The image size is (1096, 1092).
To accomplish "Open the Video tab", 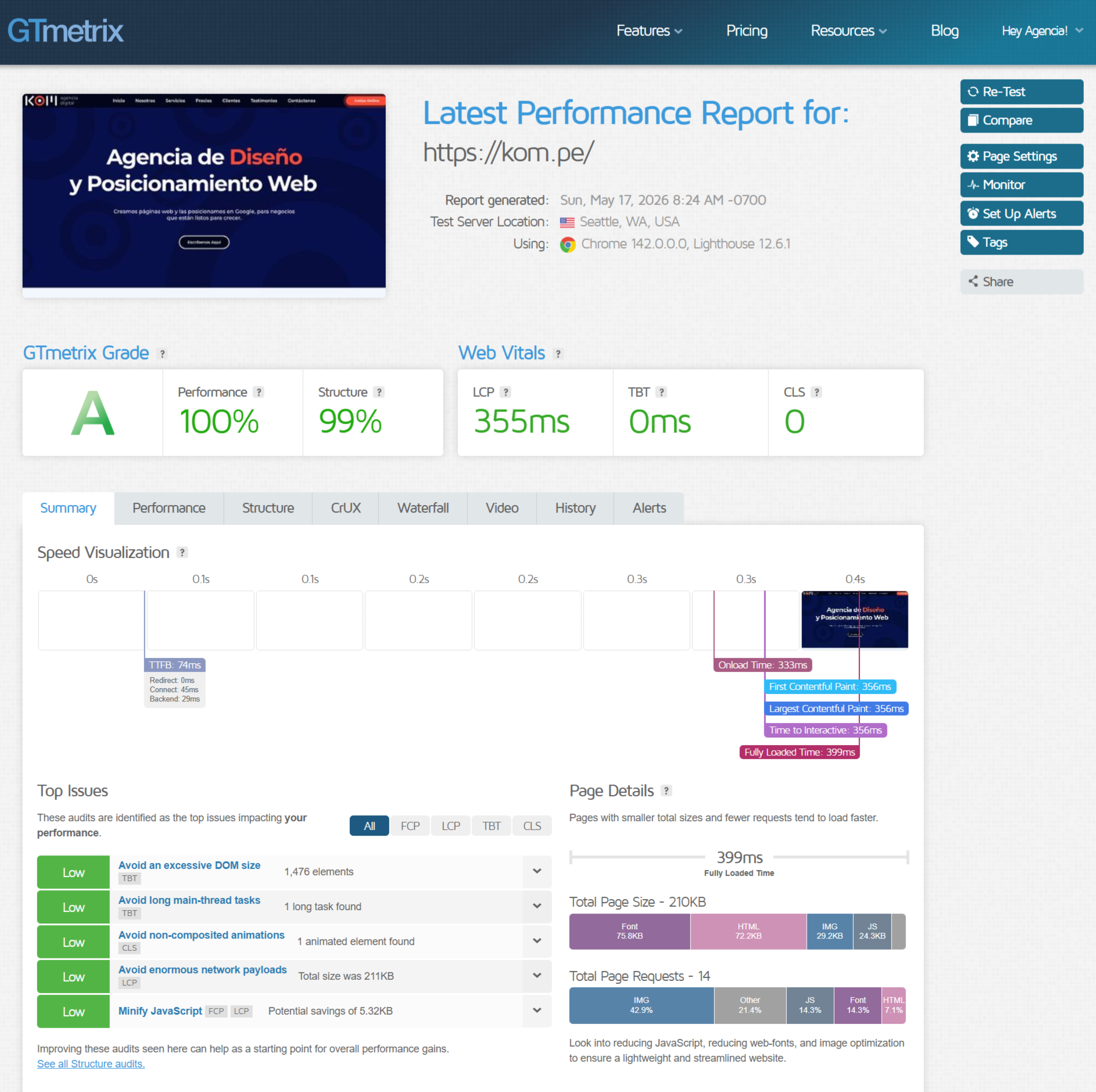I will (x=502, y=508).
